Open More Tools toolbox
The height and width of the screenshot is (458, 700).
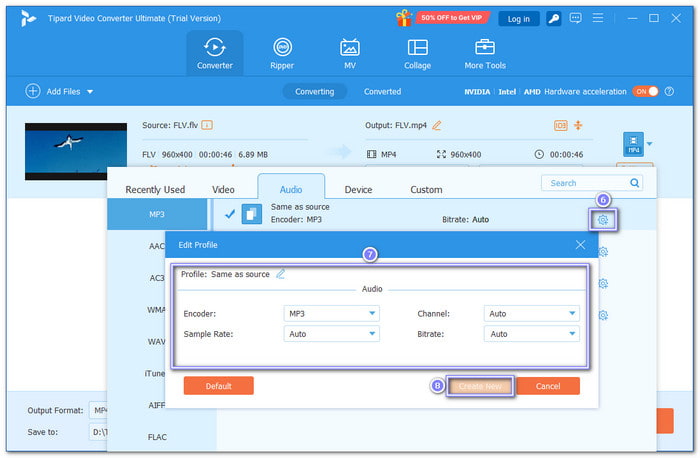point(485,53)
